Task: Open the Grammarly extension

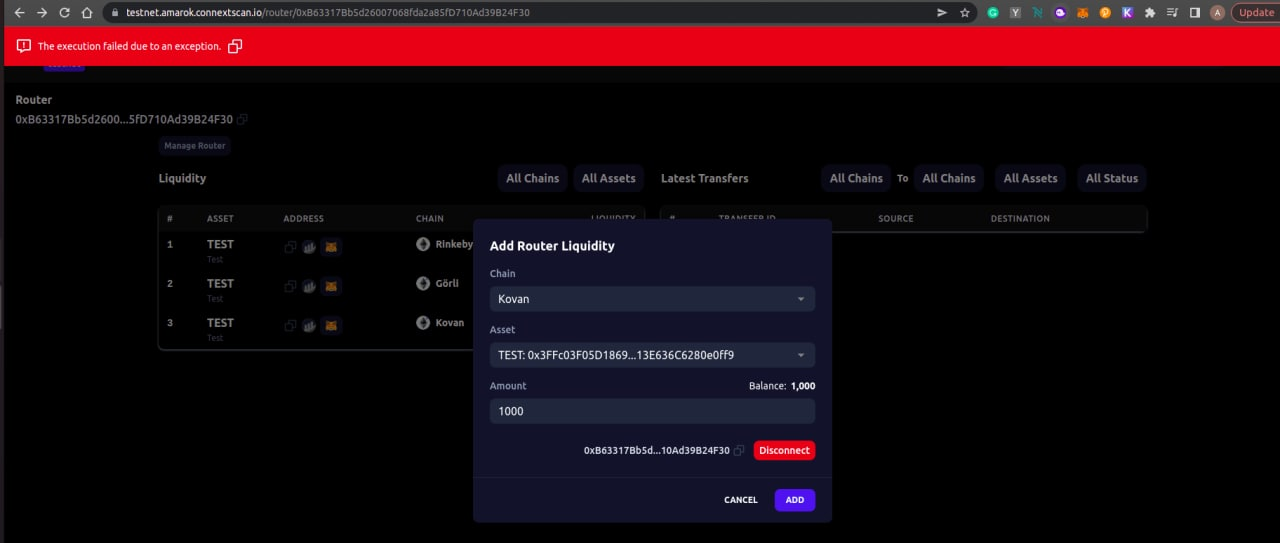Action: (x=993, y=13)
